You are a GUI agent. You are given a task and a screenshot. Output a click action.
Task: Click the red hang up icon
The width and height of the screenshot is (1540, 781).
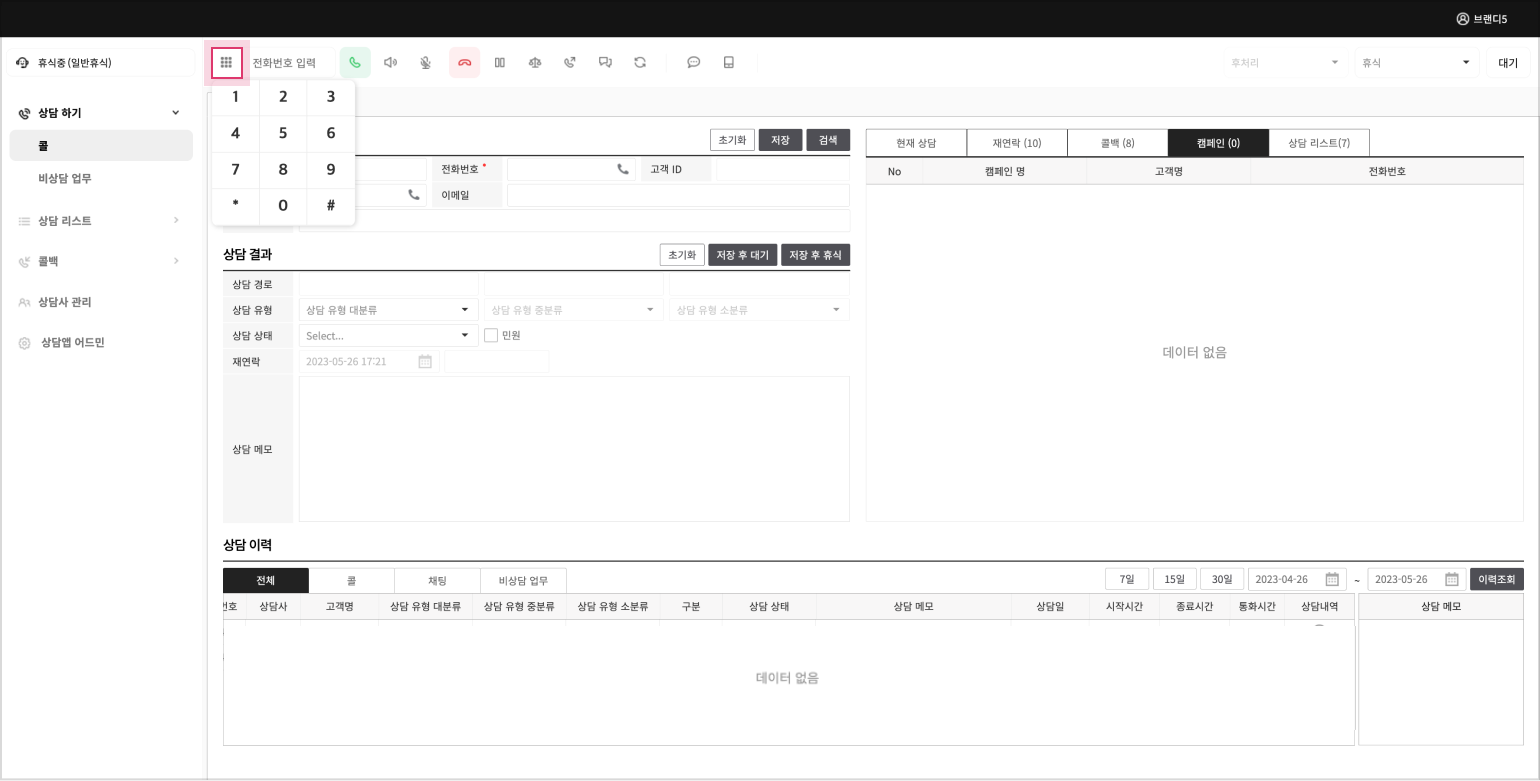464,63
